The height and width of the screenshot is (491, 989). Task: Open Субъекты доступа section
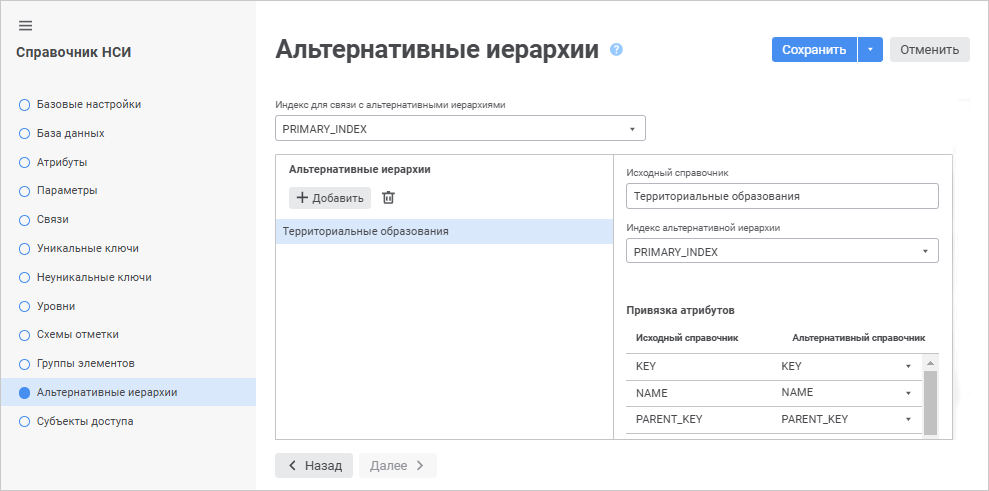(x=84, y=421)
